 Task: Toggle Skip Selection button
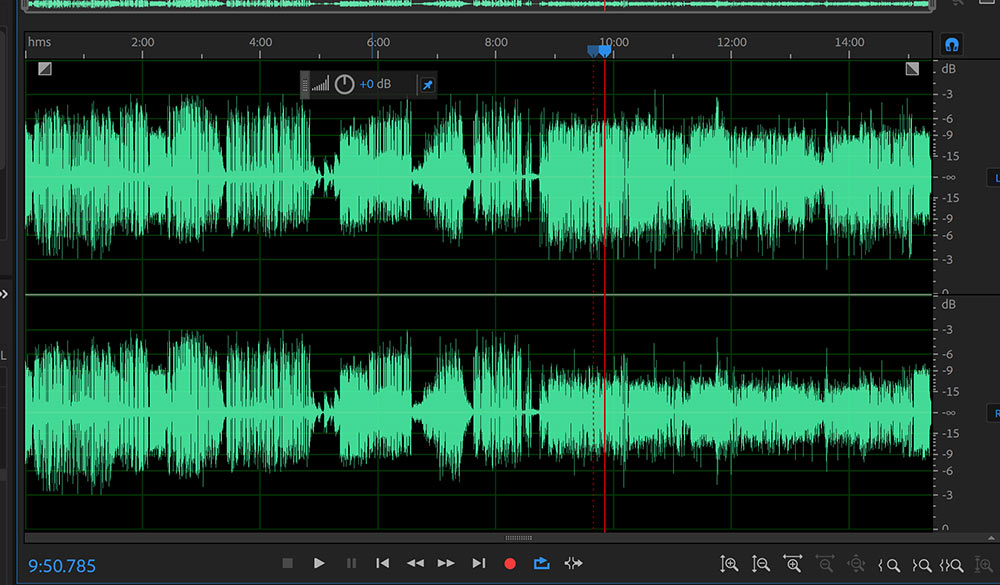[573, 563]
